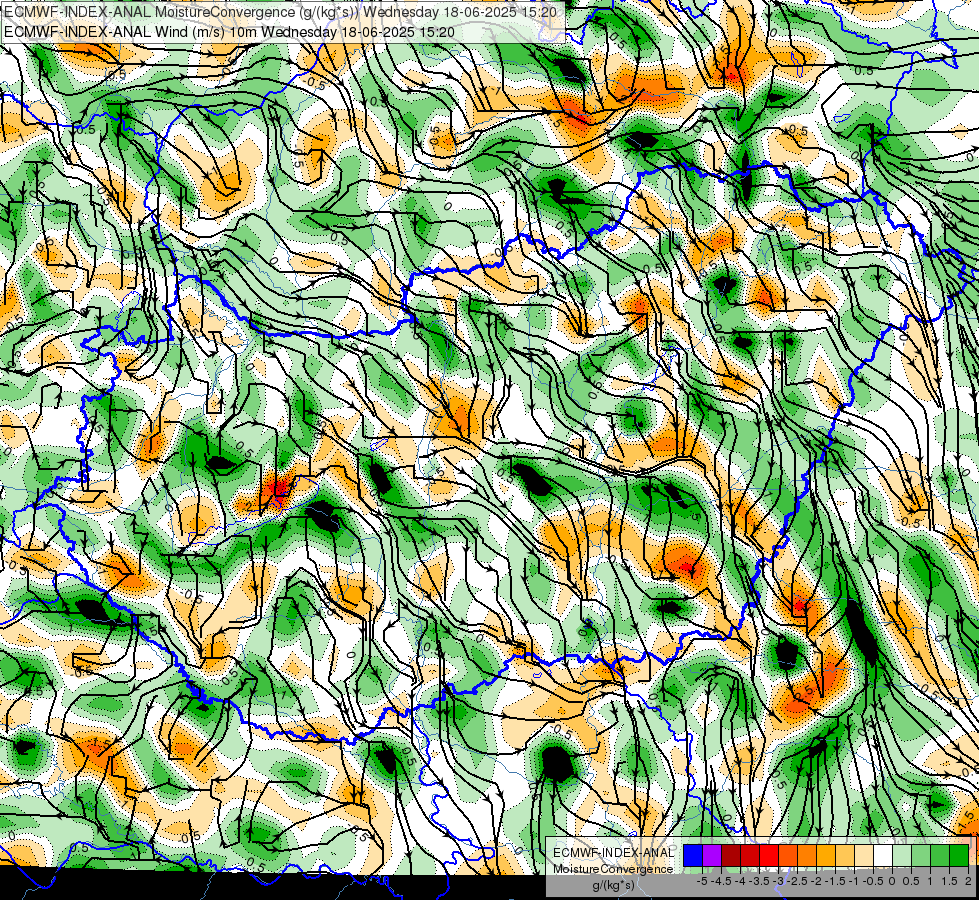Click the palest green legend swatch
Viewport: 979px width, 900px height.
click(902, 856)
